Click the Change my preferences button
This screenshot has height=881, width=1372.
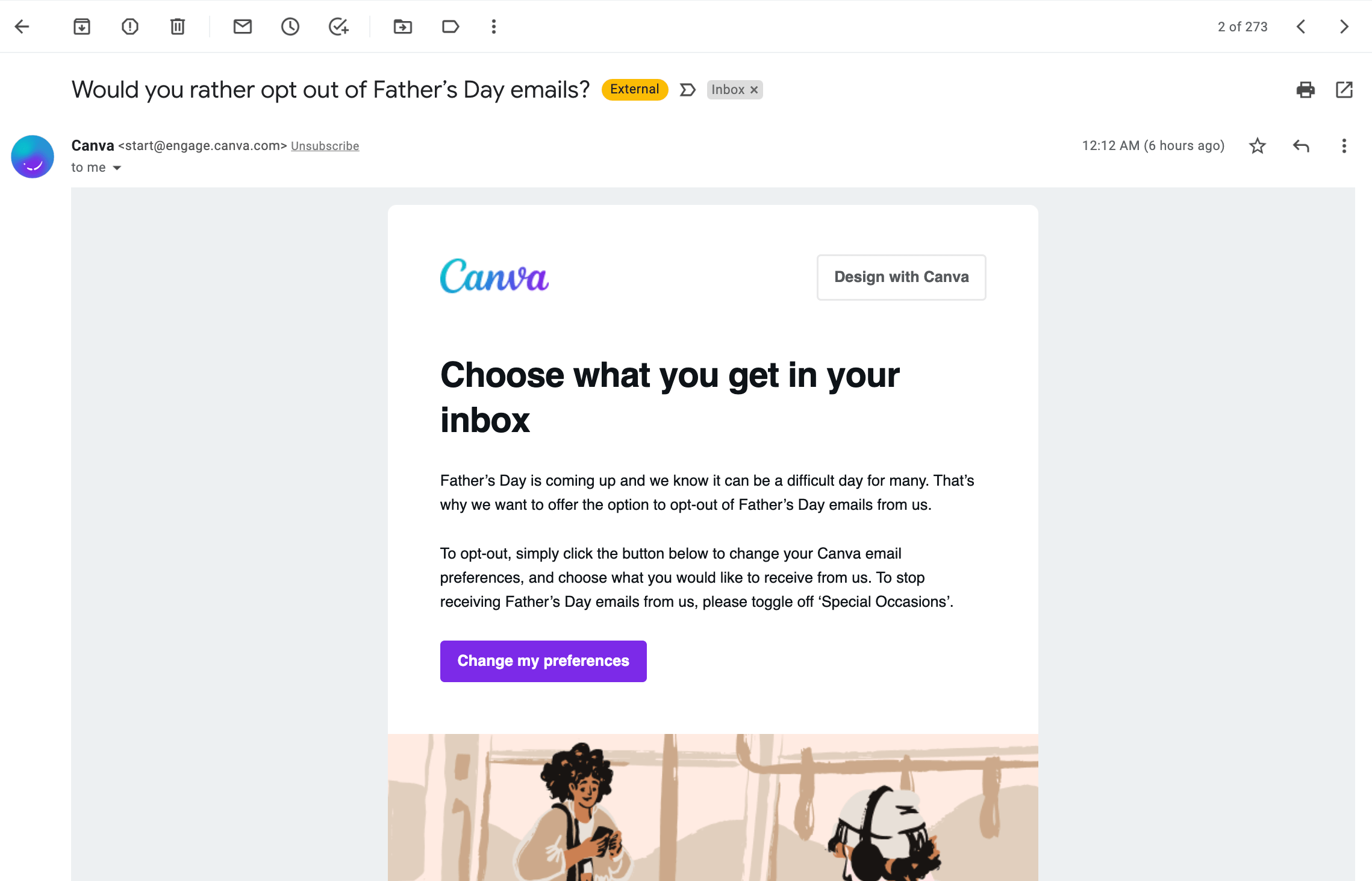543,661
